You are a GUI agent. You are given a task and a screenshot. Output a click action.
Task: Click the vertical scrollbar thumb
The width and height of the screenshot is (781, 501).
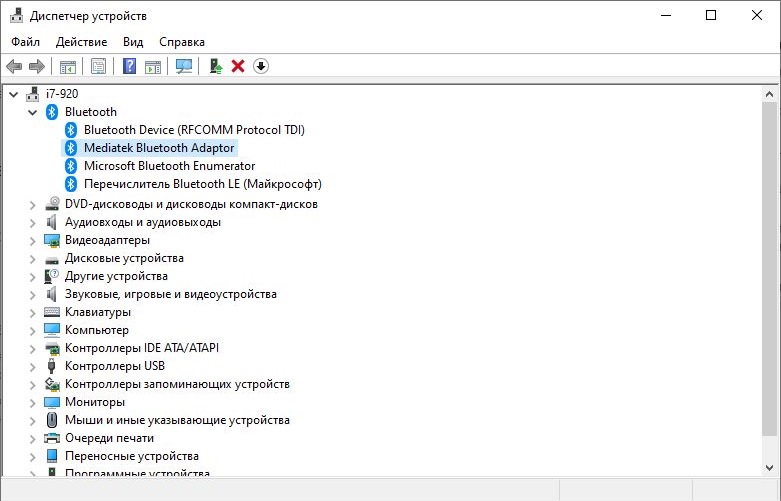point(769,269)
